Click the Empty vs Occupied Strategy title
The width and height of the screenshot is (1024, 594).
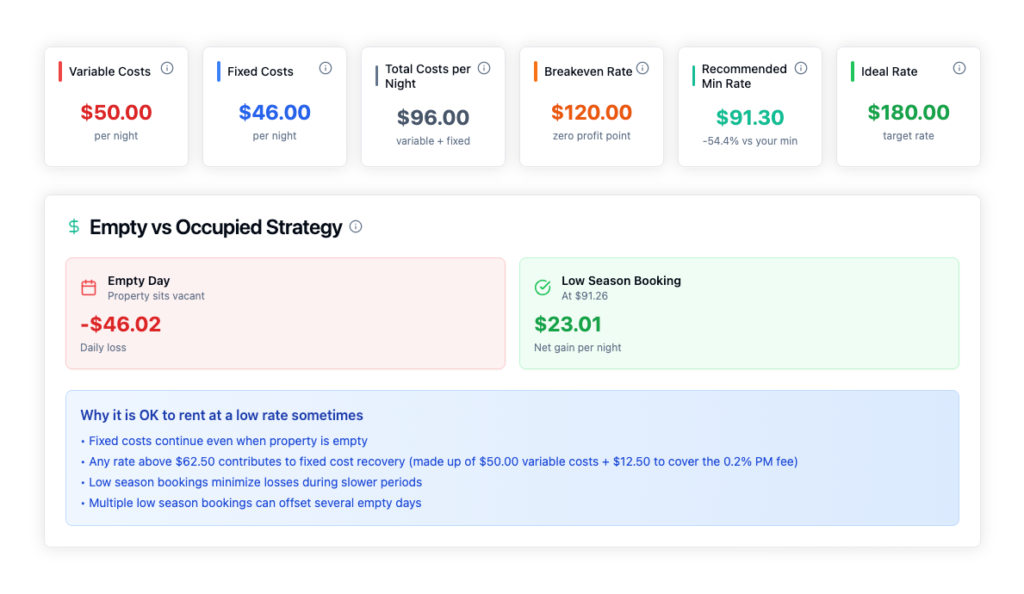point(216,227)
